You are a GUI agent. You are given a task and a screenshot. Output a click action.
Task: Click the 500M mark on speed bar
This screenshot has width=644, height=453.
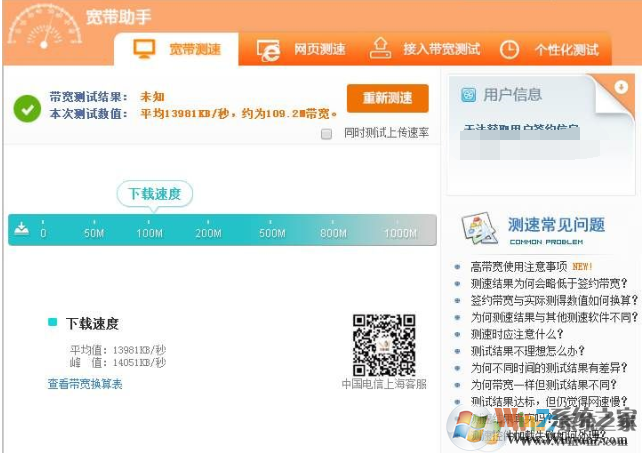(272, 233)
